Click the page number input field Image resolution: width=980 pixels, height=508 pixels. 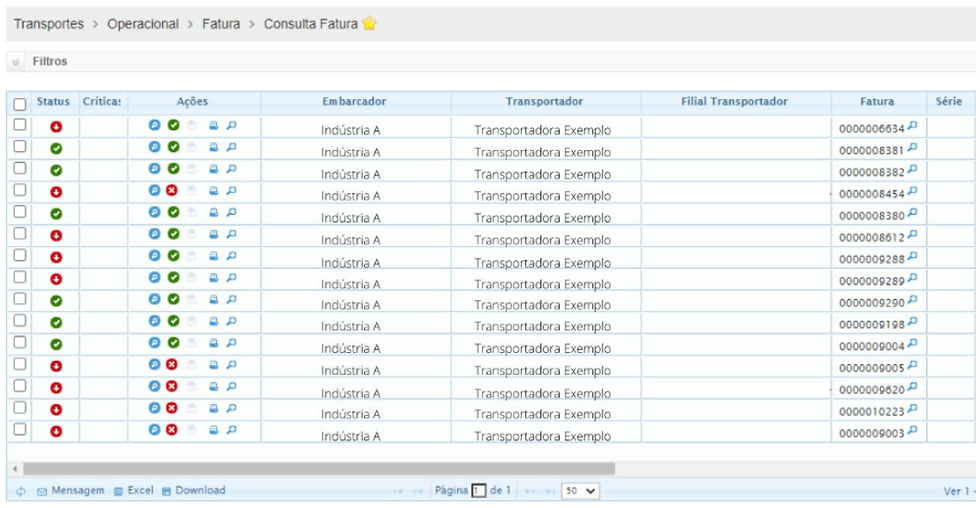[479, 491]
